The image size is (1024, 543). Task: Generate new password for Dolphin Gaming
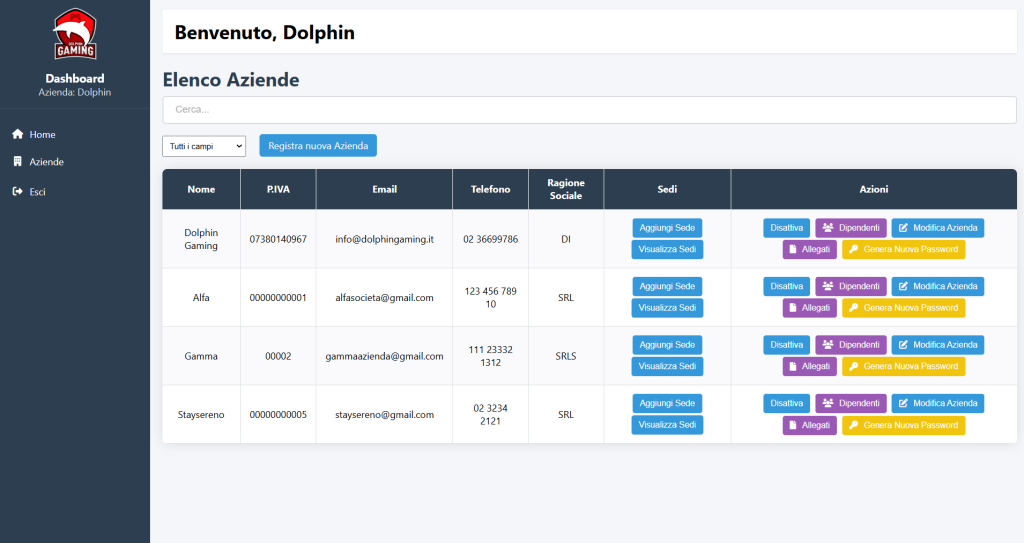click(x=903, y=249)
